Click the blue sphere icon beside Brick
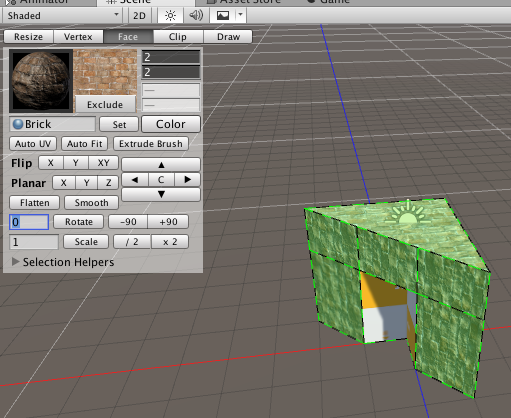Viewport: 511px width, 418px height. 18,124
